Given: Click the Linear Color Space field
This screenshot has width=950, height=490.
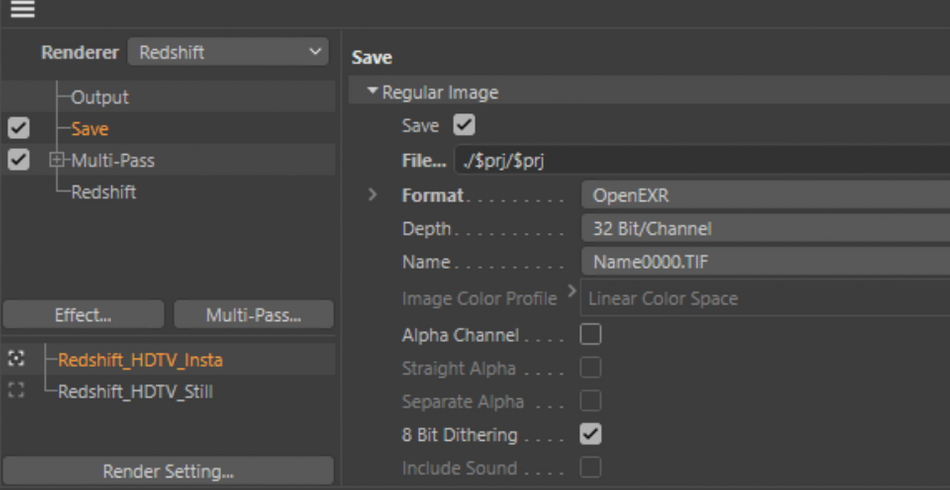Looking at the screenshot, I should tap(765, 297).
